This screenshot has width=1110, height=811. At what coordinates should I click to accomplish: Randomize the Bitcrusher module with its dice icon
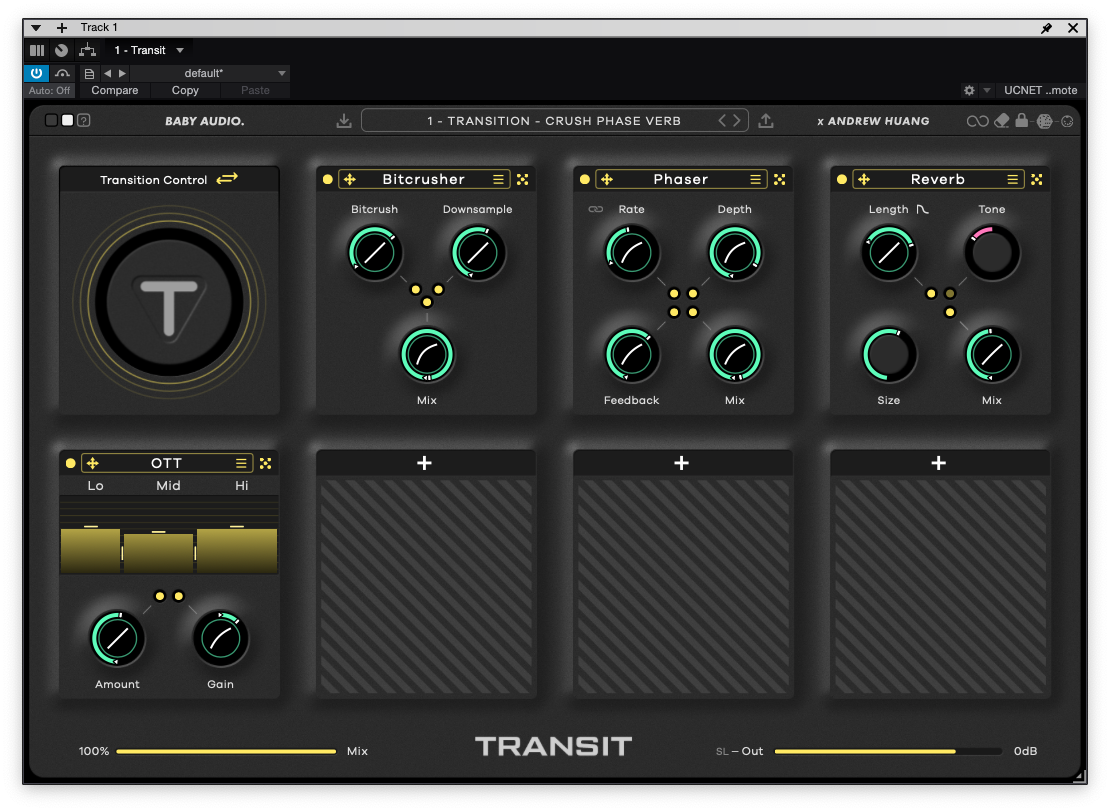pos(522,180)
